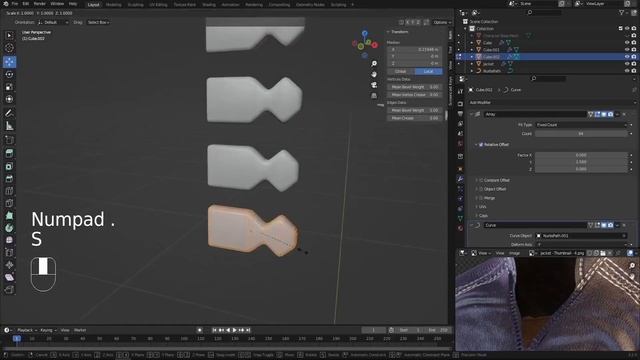
Task: Disable render camera icon for Cube
Action: point(633,42)
